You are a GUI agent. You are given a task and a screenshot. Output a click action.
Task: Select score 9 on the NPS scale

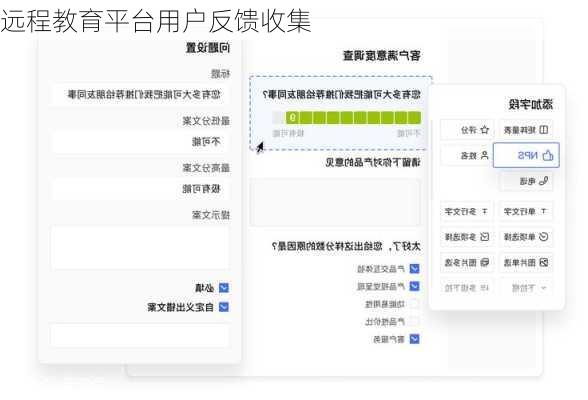pyautogui.click(x=292, y=118)
